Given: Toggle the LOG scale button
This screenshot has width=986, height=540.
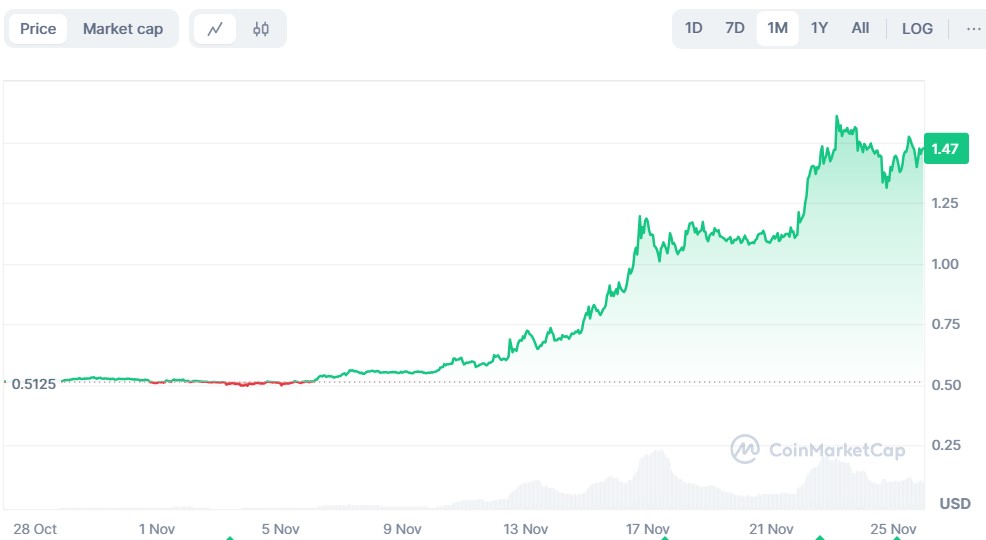Looking at the screenshot, I should (917, 28).
